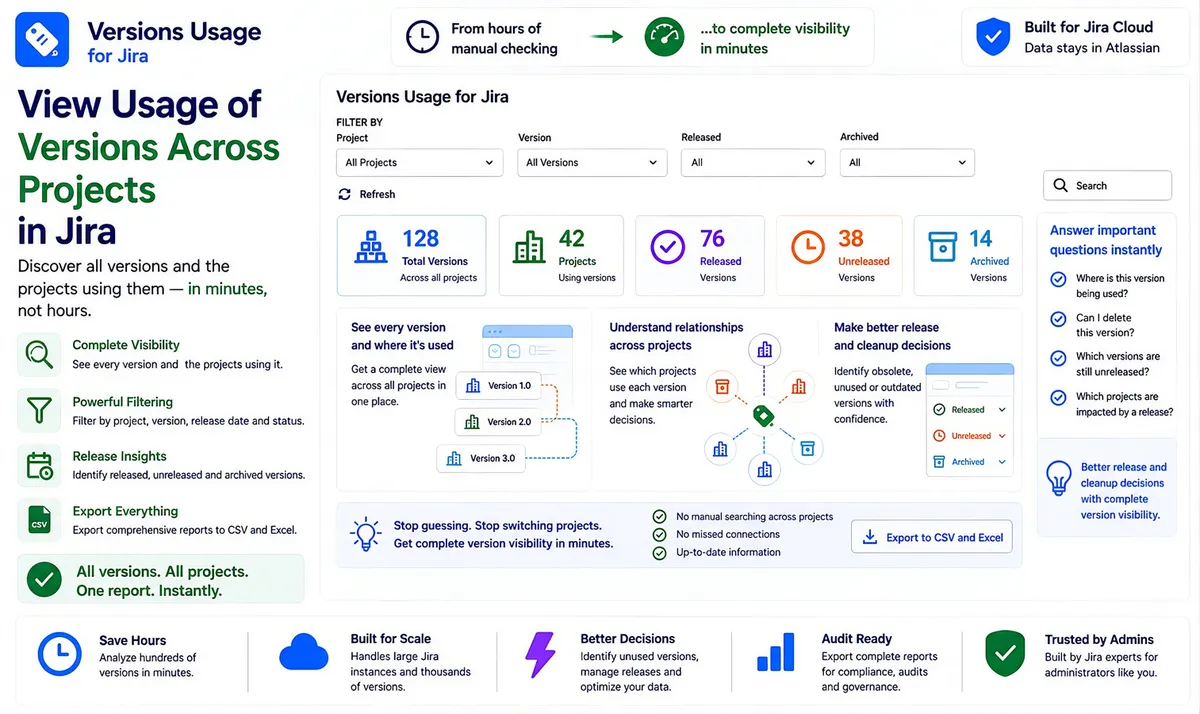Click the blue shield checkmark icon
Viewport: 1200px width, 714px height.
[x=993, y=38]
